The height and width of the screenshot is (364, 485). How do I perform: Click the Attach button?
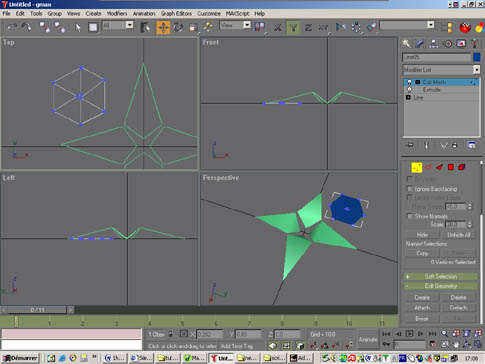(x=422, y=308)
